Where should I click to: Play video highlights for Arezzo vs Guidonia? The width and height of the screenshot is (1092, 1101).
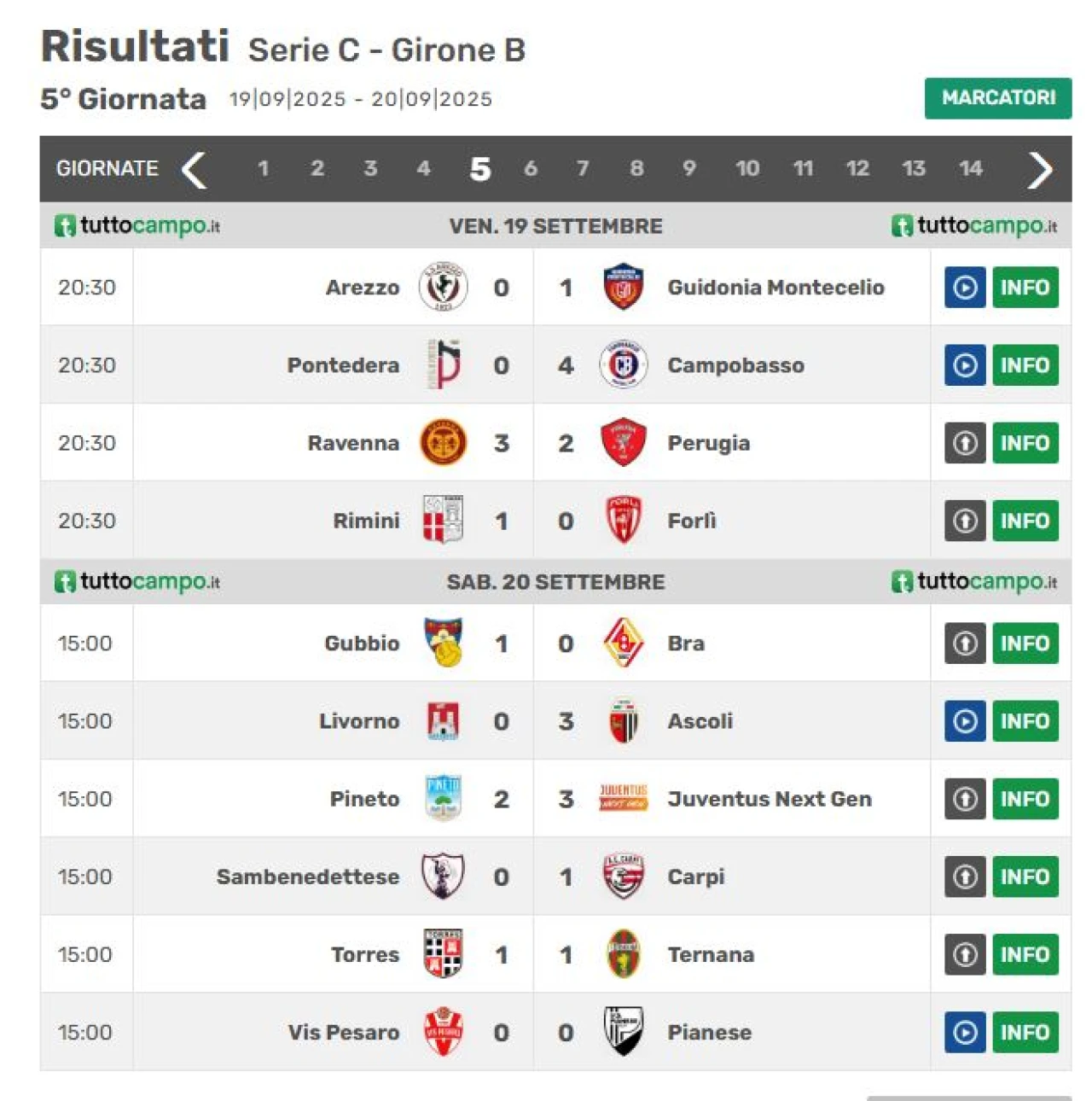pyautogui.click(x=965, y=288)
